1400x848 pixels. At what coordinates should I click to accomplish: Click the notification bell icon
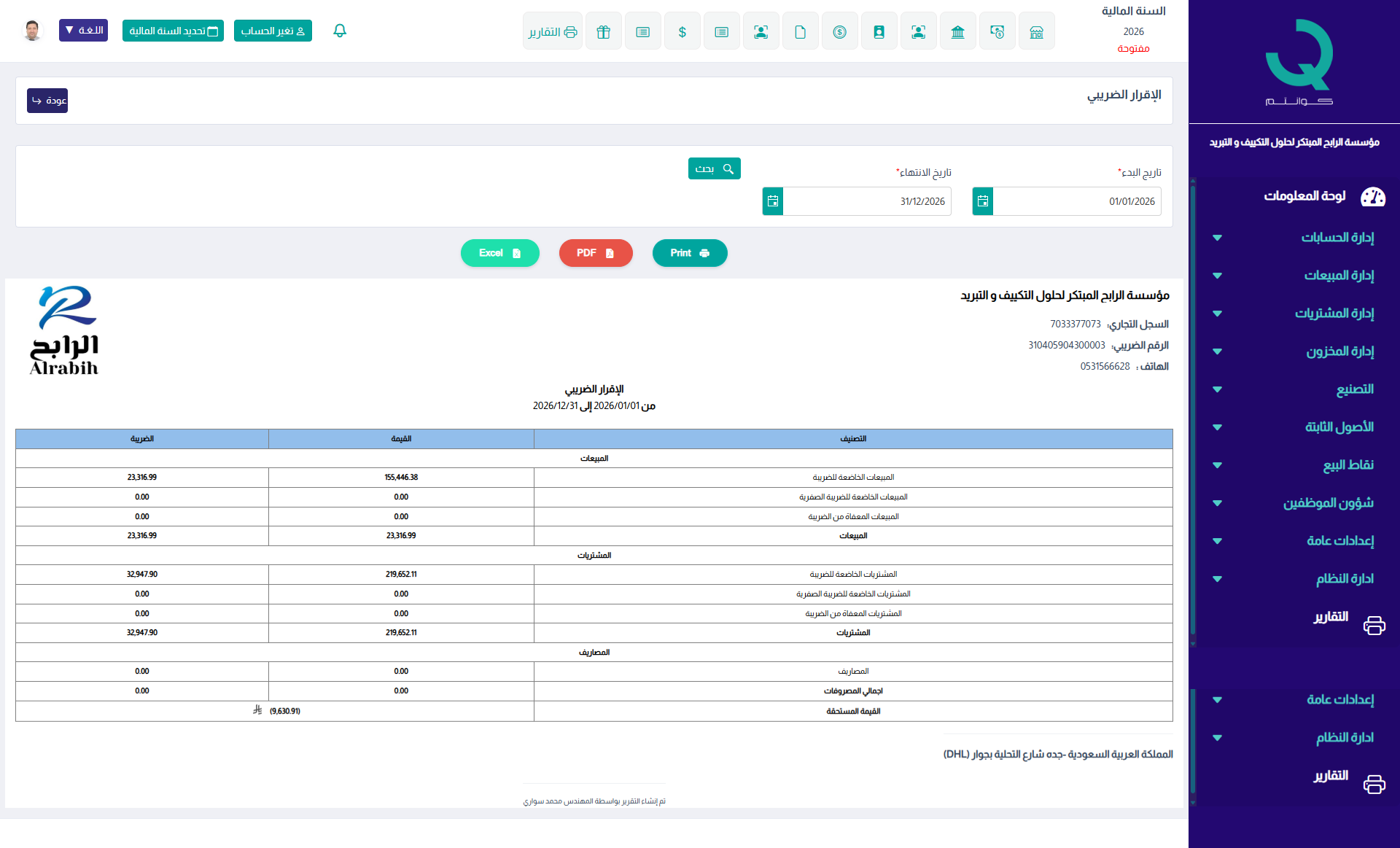pyautogui.click(x=340, y=31)
